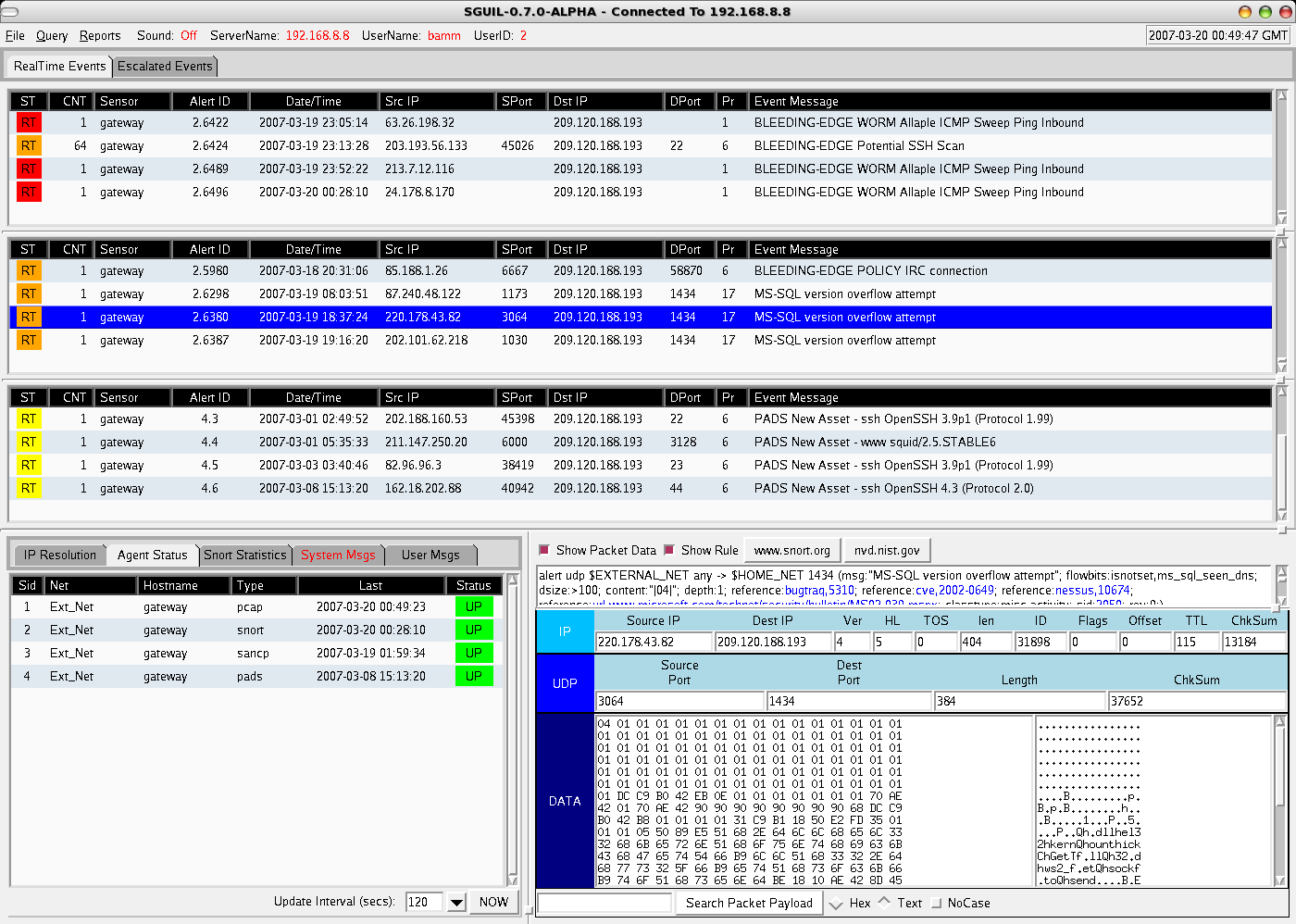Click orange RT icon on IRC connection alert 2.5980
Viewport: 1296px width, 924px height.
(x=28, y=270)
